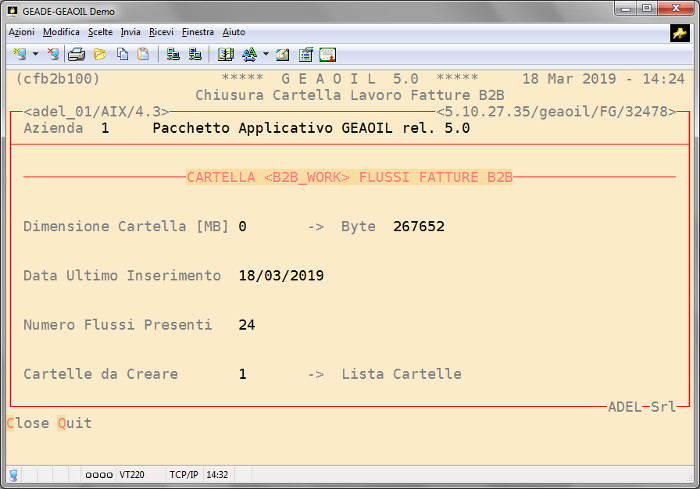Select the Quit command at screen bottom

(x=75, y=423)
